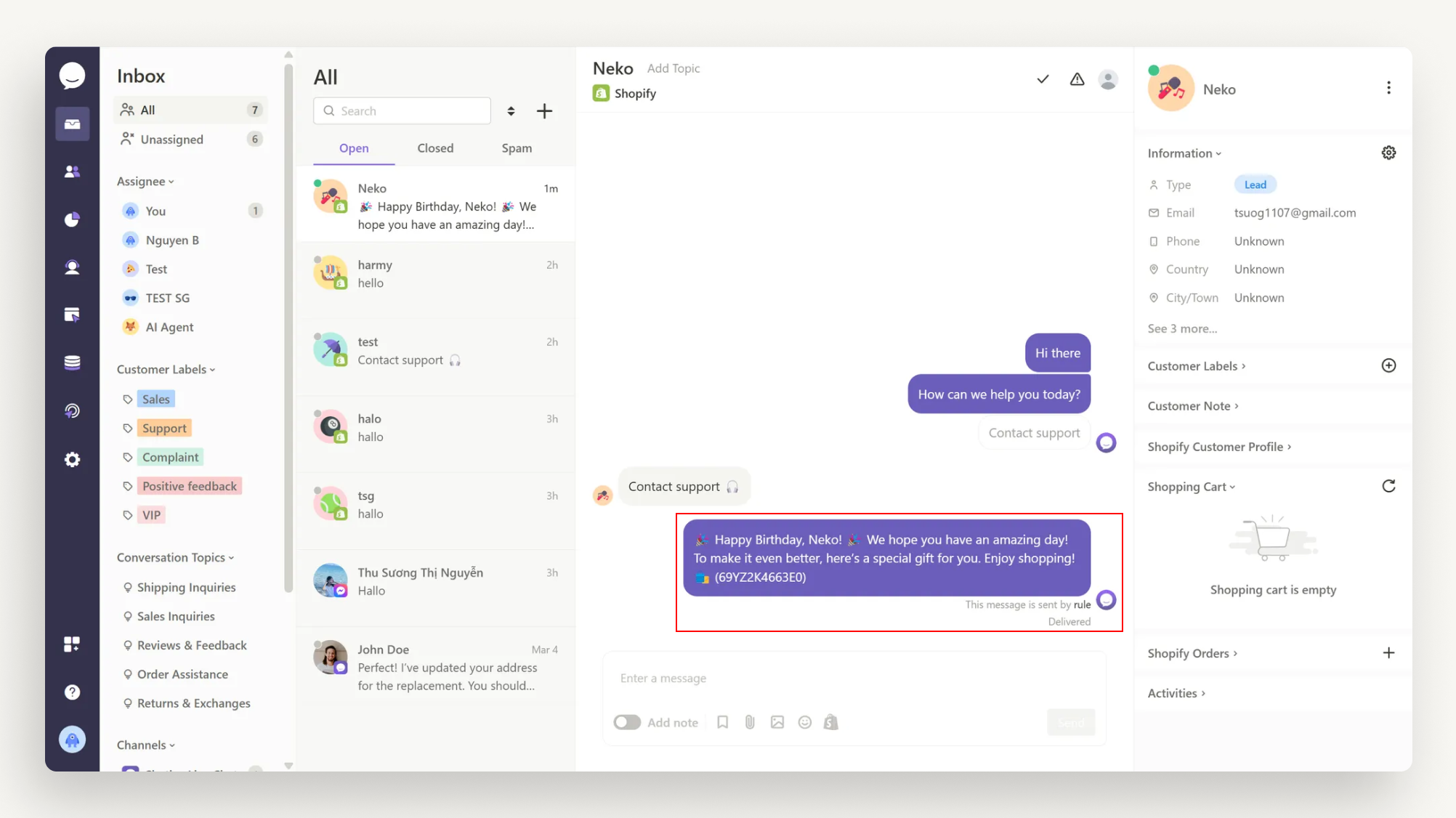Open the conversation sort order control
Image resolution: width=1456 pixels, height=818 pixels.
[511, 111]
